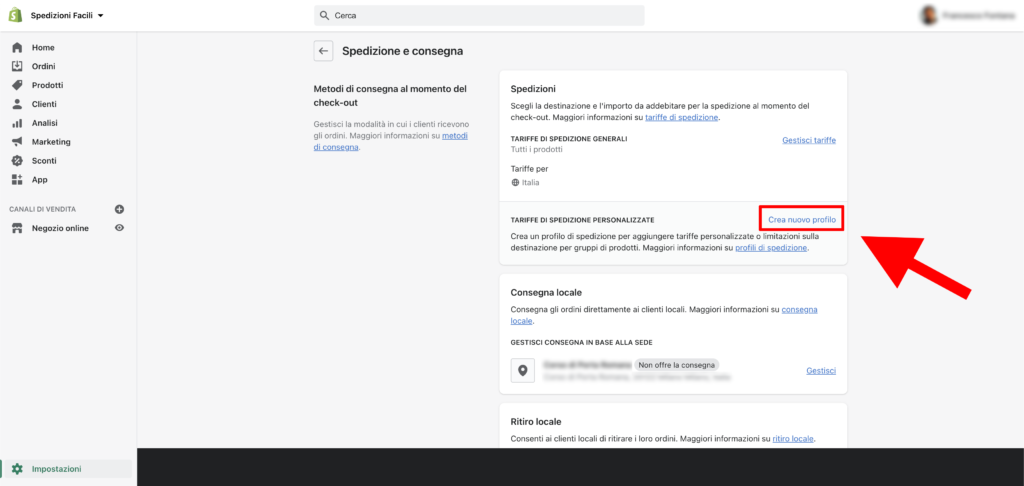Image resolution: width=1024 pixels, height=486 pixels.
Task: Click the search magnifier icon
Action: coord(325,15)
